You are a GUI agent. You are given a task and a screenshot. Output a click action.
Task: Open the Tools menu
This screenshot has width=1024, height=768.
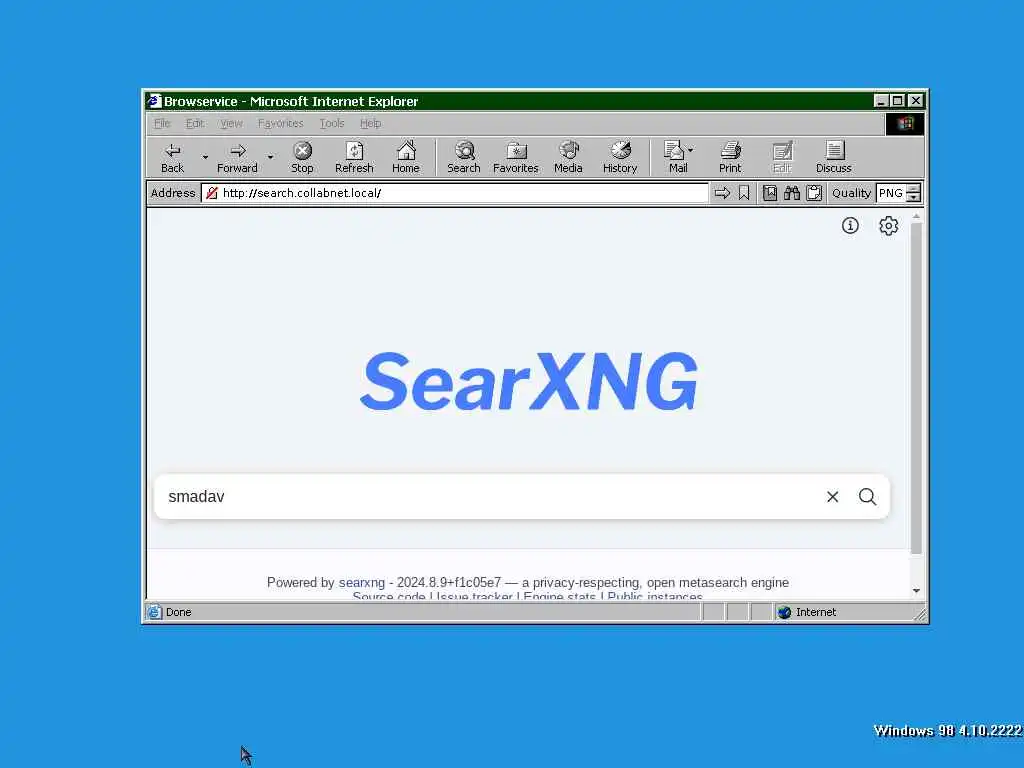[332, 123]
